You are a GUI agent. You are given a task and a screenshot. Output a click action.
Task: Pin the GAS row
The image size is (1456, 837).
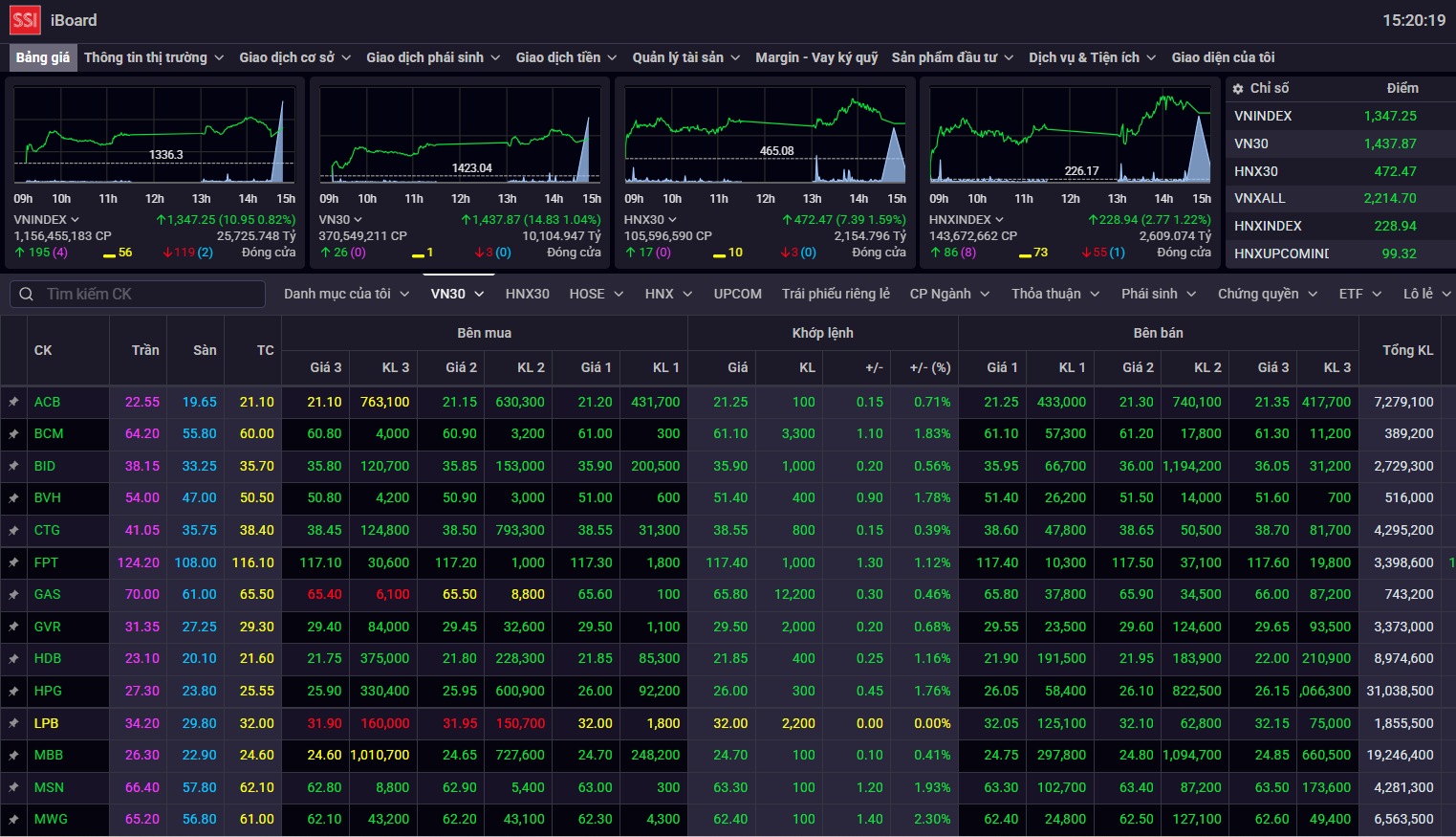(x=13, y=595)
